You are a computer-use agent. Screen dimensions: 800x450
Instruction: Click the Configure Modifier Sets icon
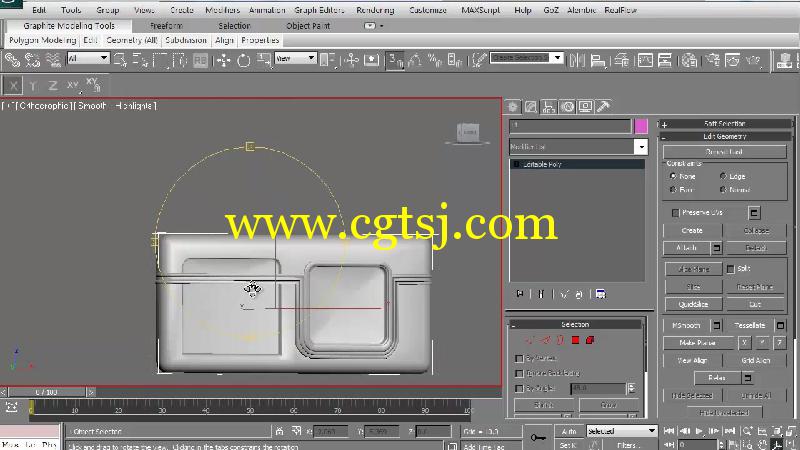601,294
